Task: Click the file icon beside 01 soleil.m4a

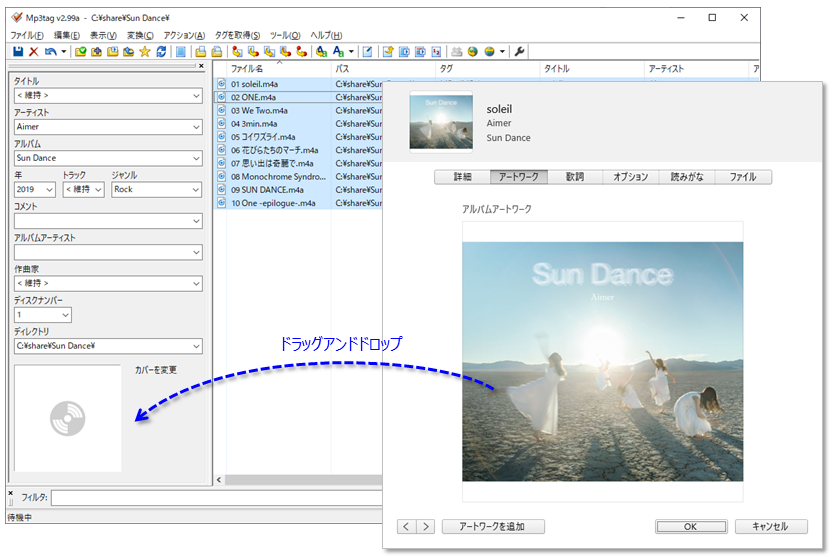Action: click(x=222, y=83)
